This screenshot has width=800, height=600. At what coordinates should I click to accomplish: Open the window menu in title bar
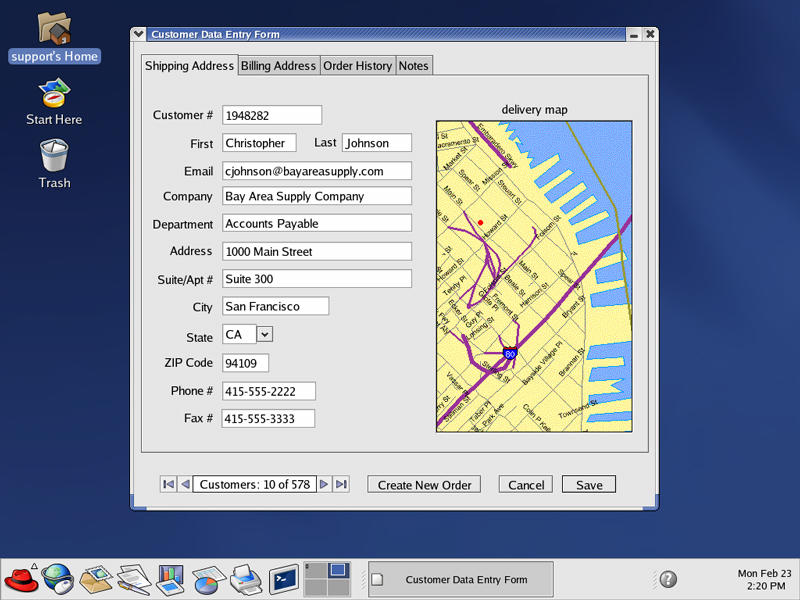(x=139, y=34)
